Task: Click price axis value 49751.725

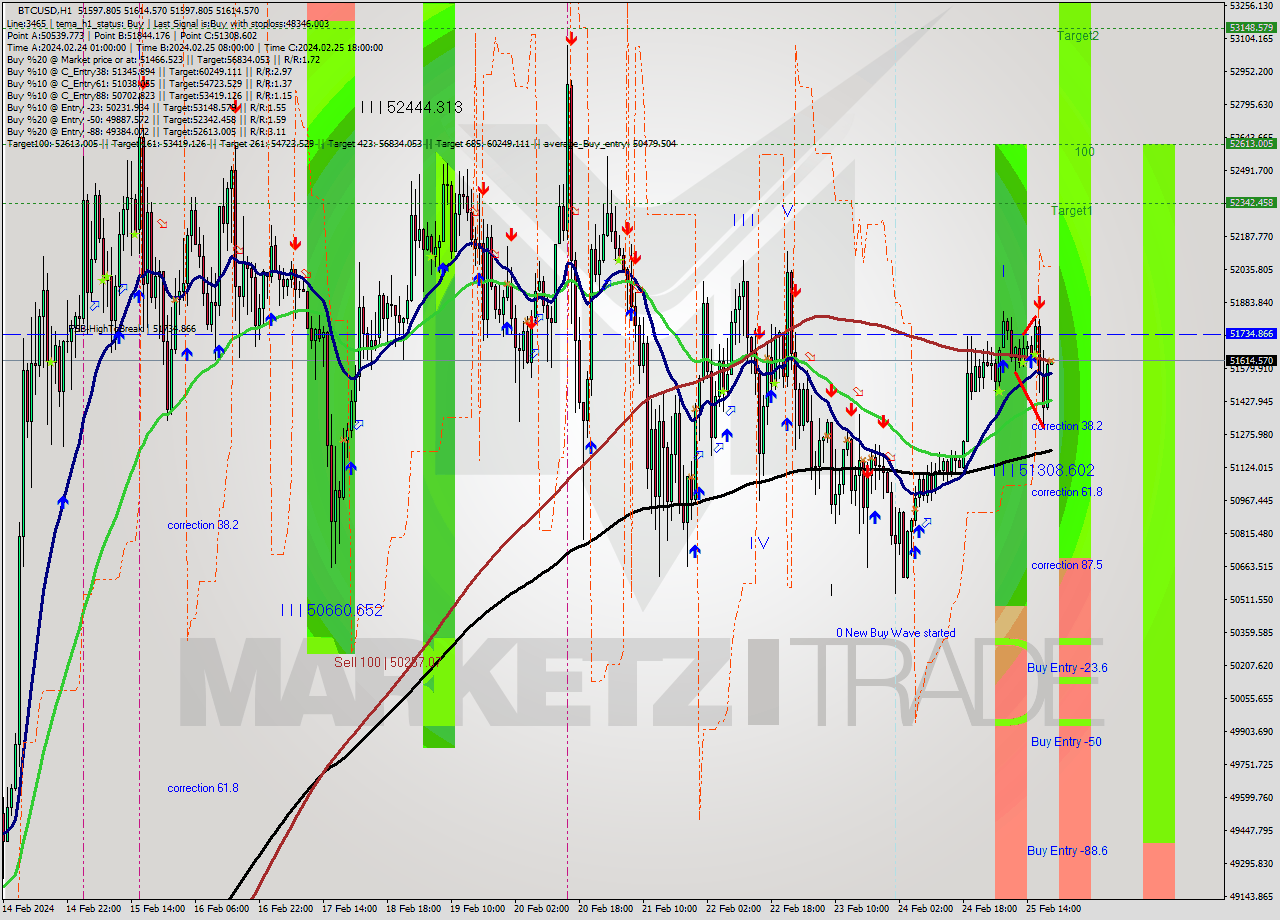Action: tap(1251, 765)
